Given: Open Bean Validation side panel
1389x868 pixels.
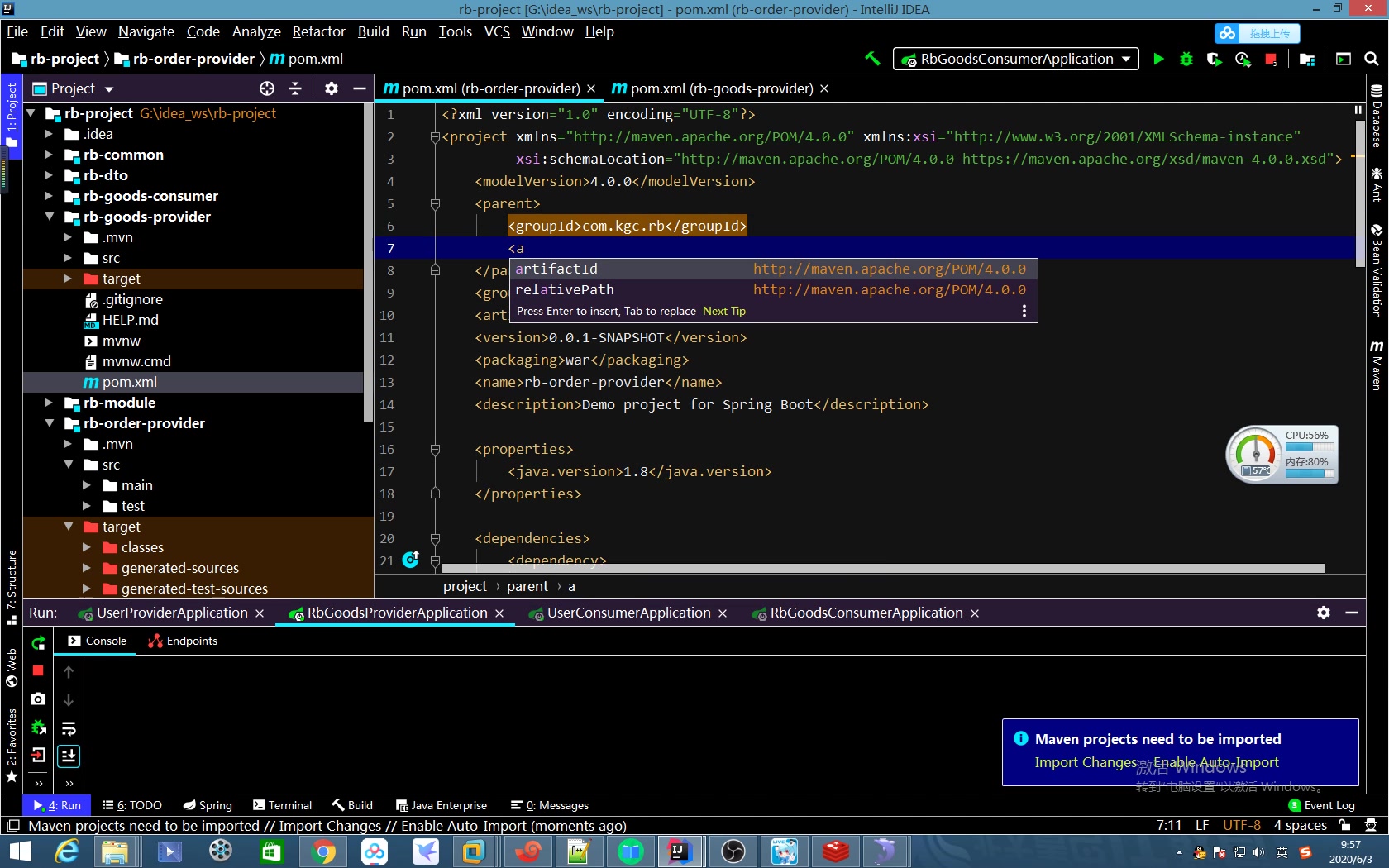Looking at the screenshot, I should pos(1377,271).
